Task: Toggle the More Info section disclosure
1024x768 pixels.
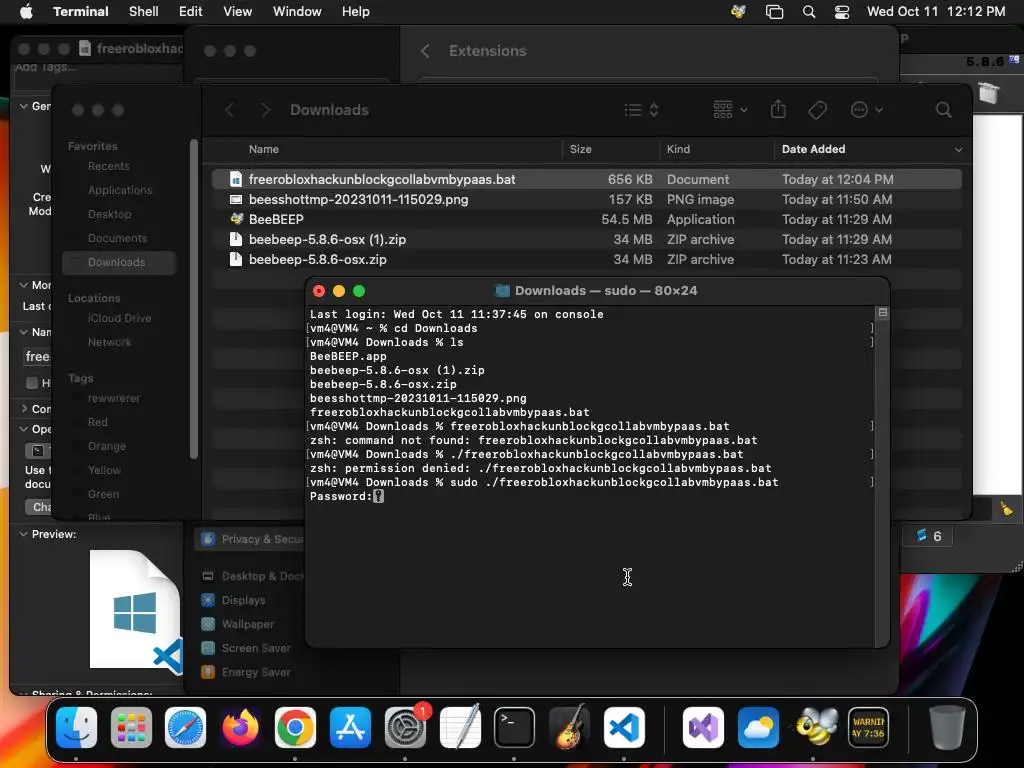Action: point(24,285)
